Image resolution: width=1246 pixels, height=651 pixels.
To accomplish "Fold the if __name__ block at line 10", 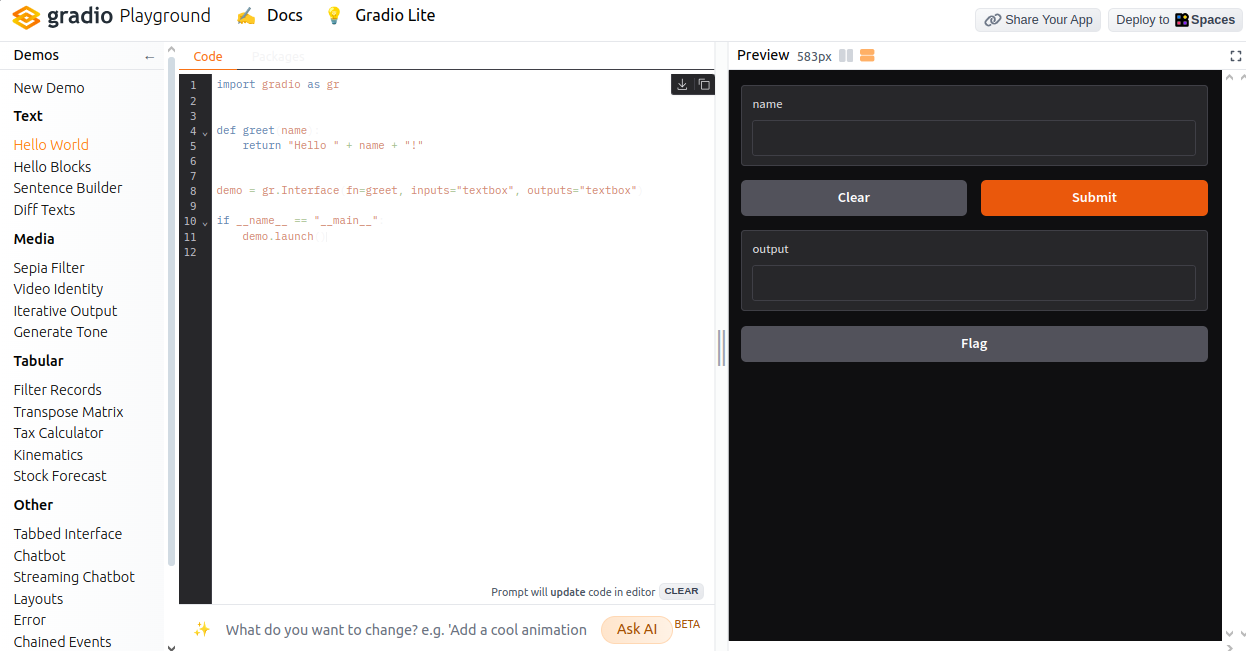I will (205, 222).
